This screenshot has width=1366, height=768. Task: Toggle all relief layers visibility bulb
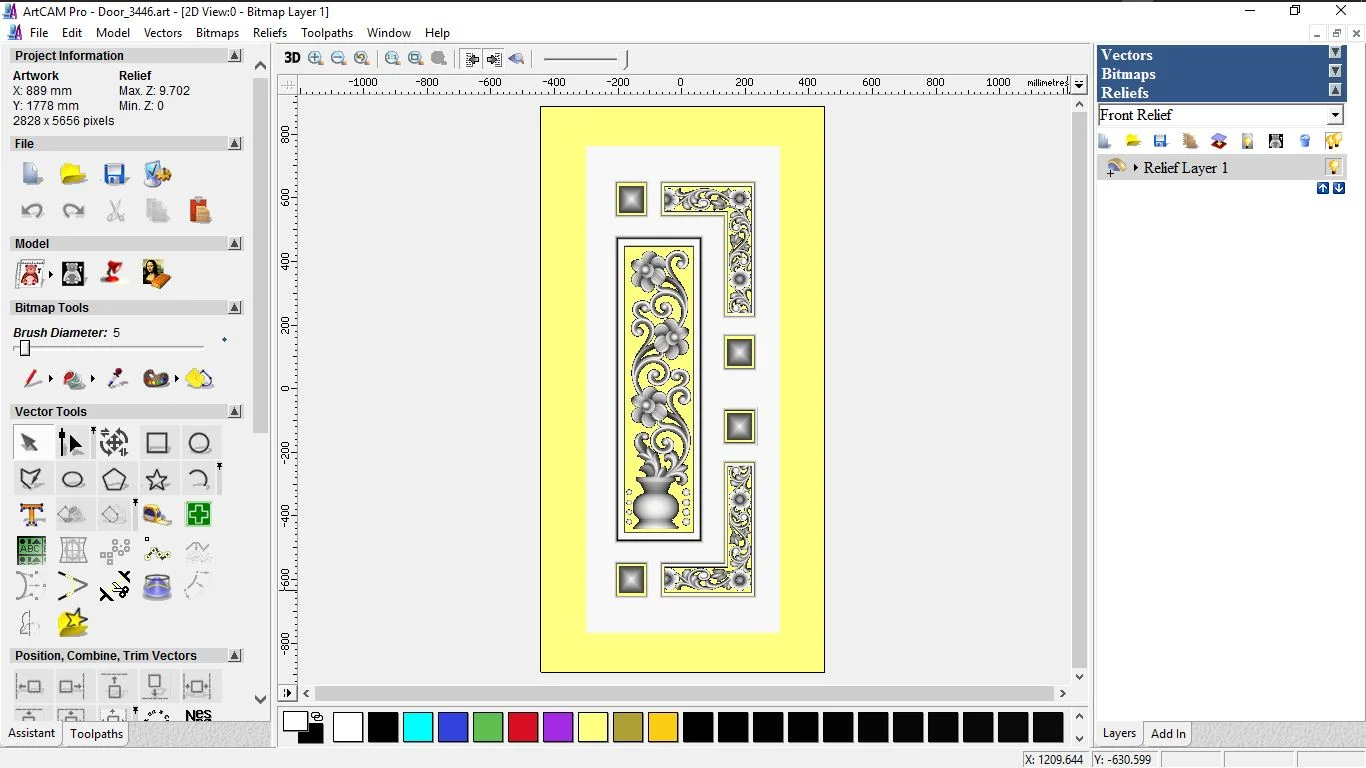1333,141
